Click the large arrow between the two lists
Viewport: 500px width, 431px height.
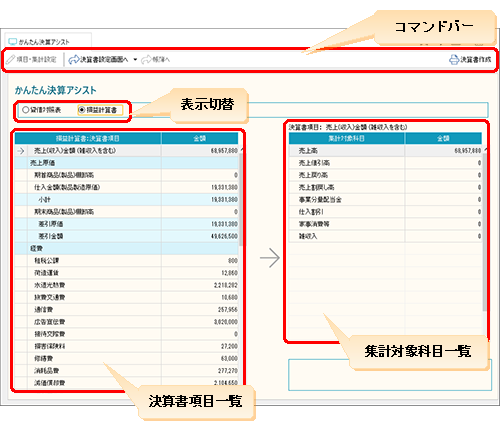coord(270,258)
